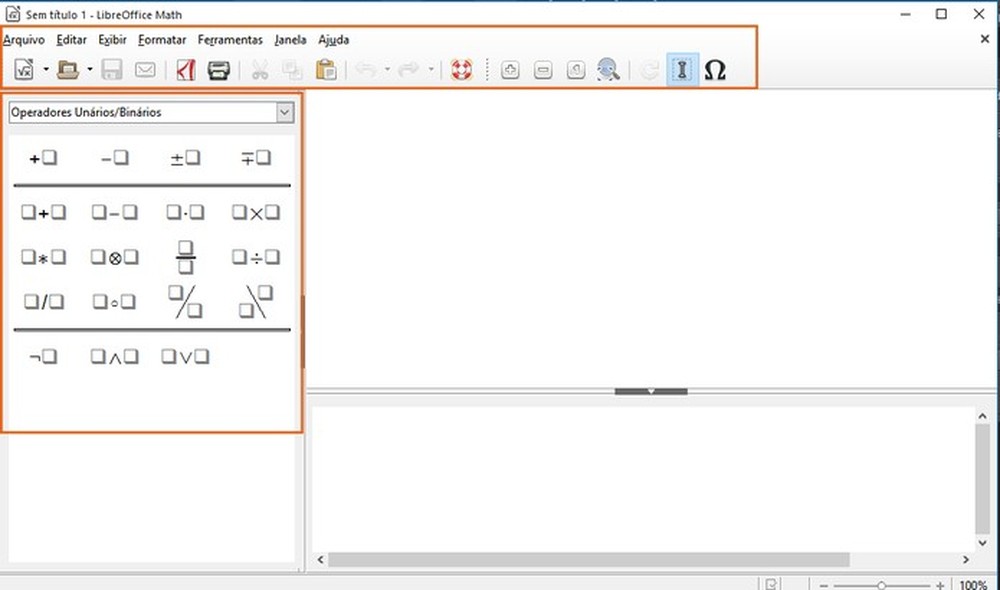The height and width of the screenshot is (590, 1000).
Task: Insert the multiplication cross (×) operator
Action: pyautogui.click(x=254, y=212)
